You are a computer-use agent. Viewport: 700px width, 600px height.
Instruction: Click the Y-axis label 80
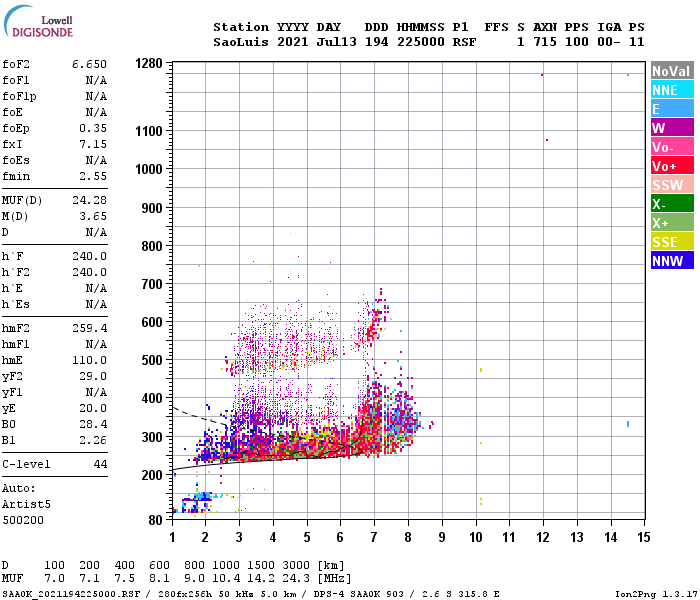[155, 520]
